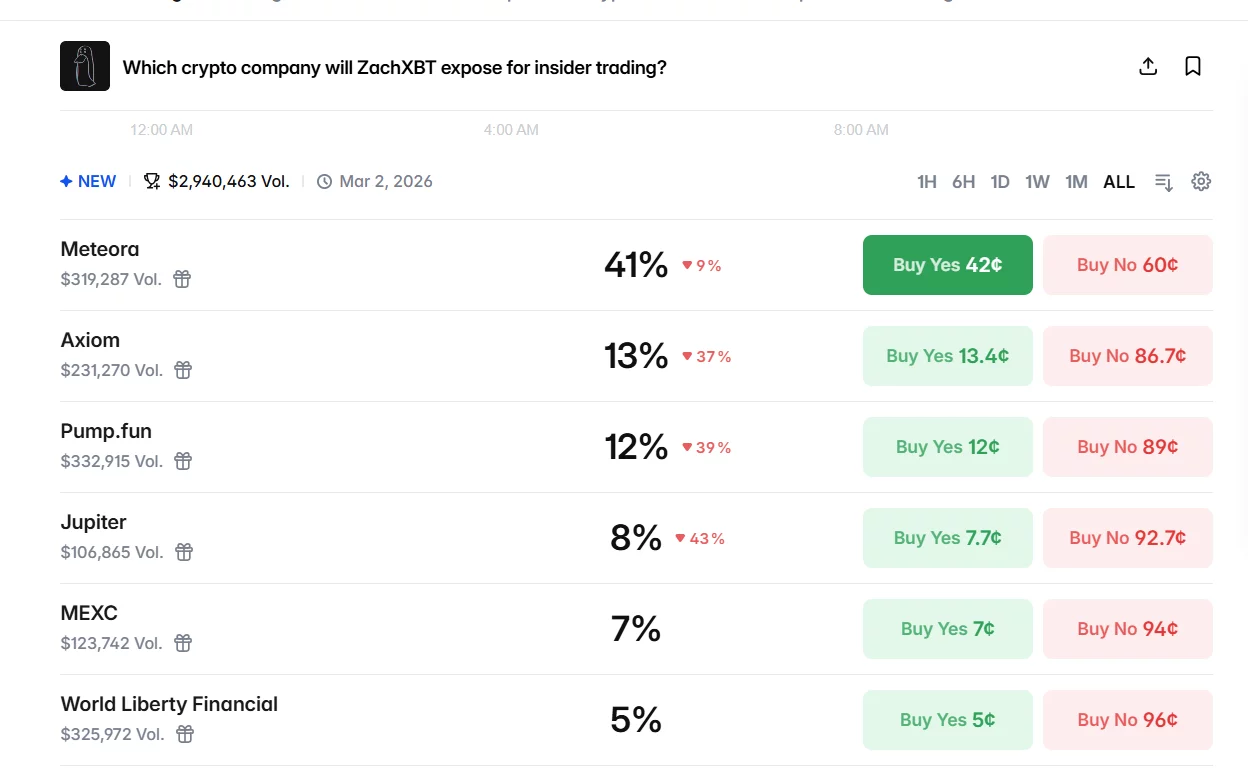The width and height of the screenshot is (1248, 773).
Task: Click the Axiom outcome label
Action: pos(90,340)
